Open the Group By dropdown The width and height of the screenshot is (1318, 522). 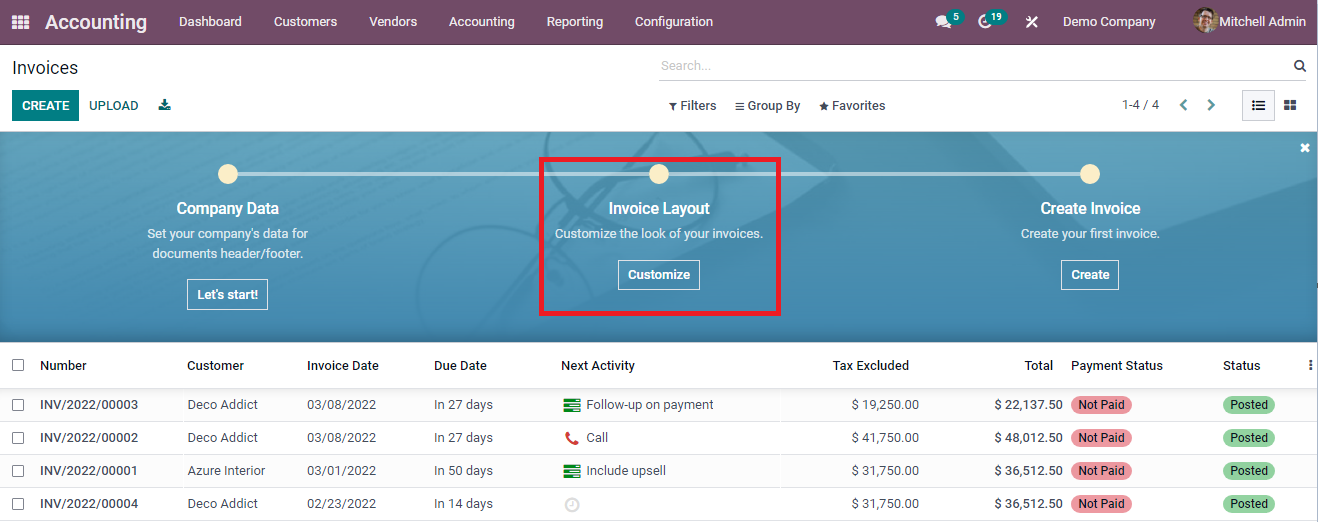coord(767,106)
